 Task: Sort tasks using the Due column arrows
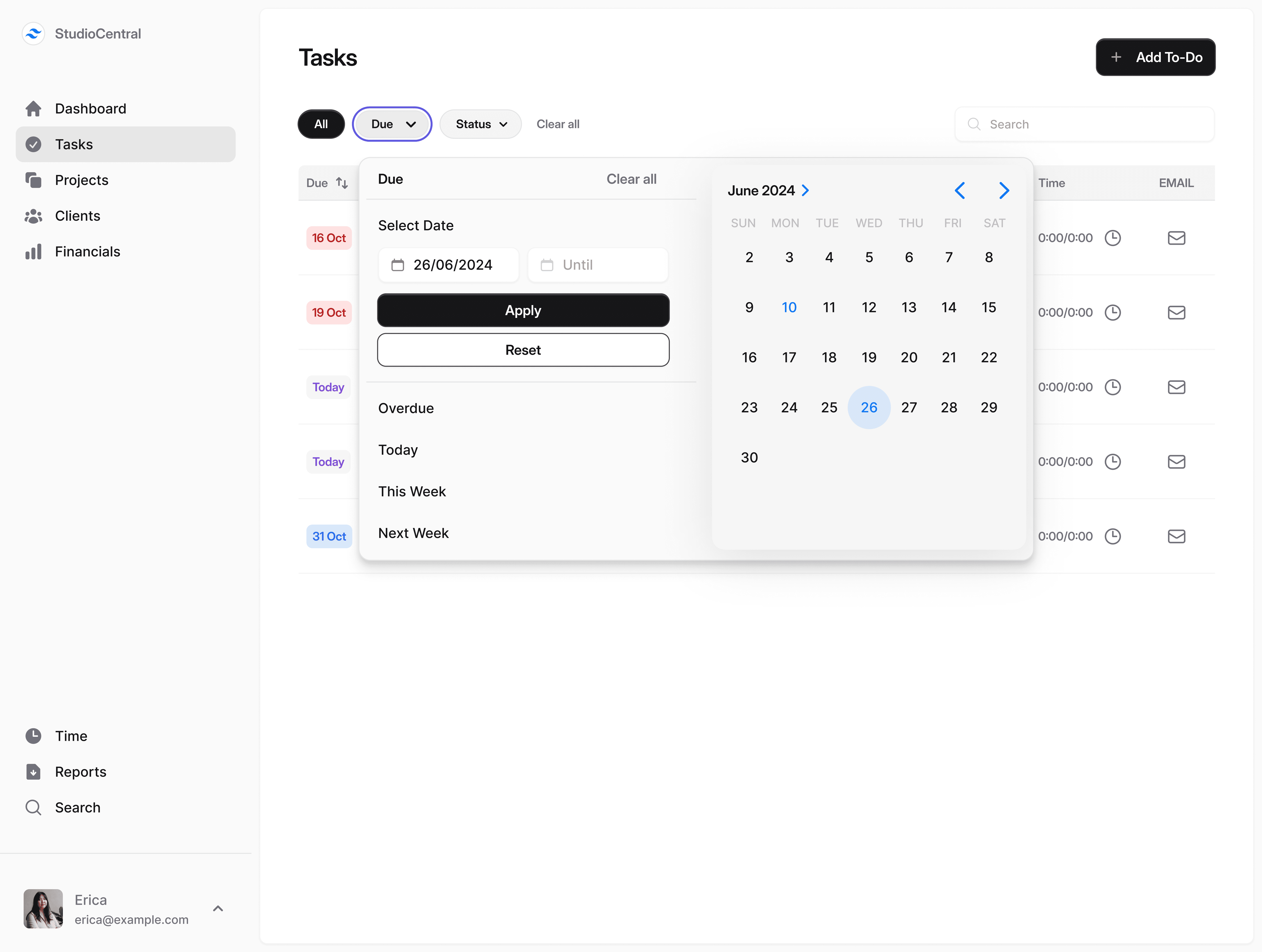(342, 183)
